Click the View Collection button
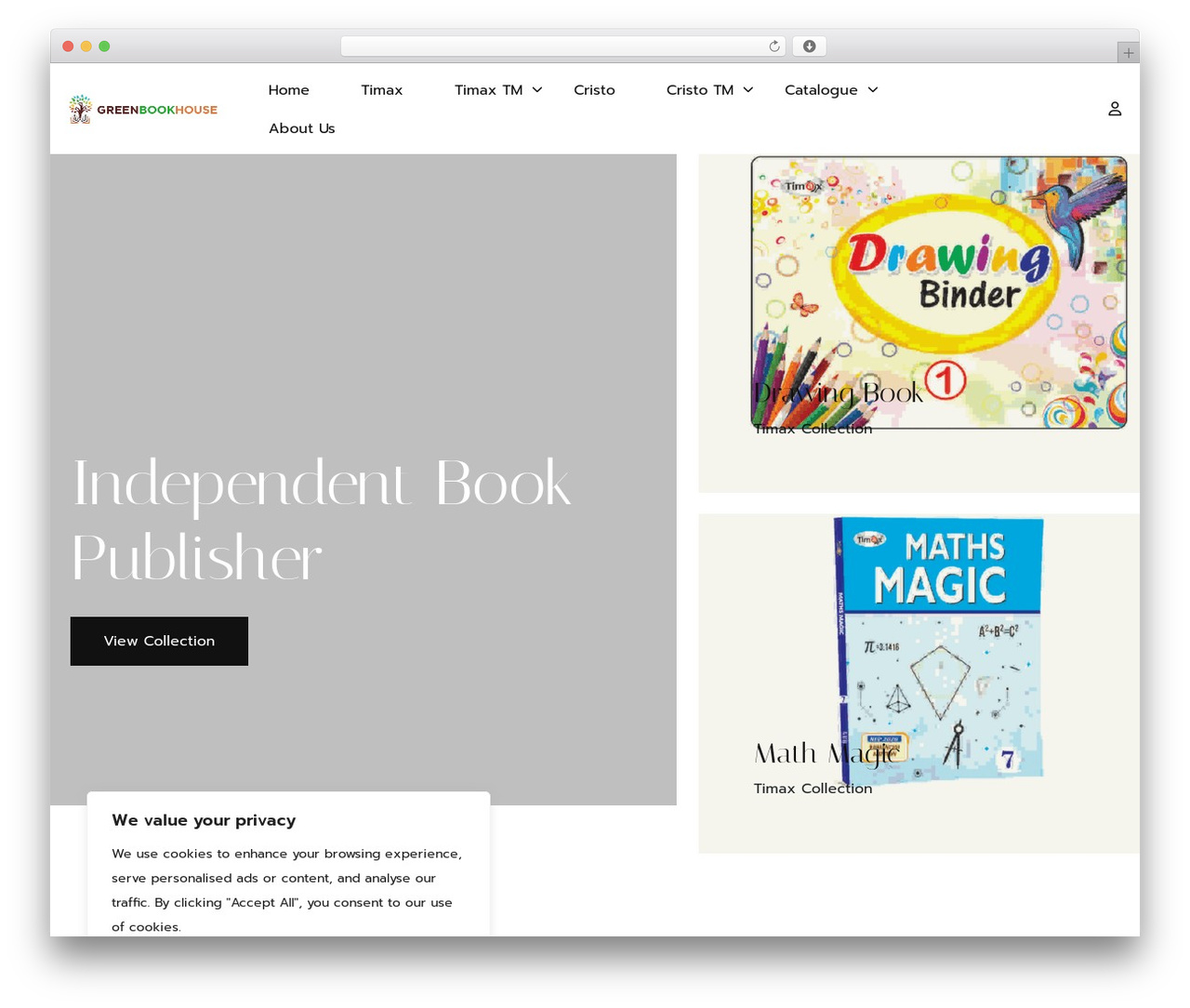Image resolution: width=1190 pixels, height=1008 pixels. pos(159,641)
